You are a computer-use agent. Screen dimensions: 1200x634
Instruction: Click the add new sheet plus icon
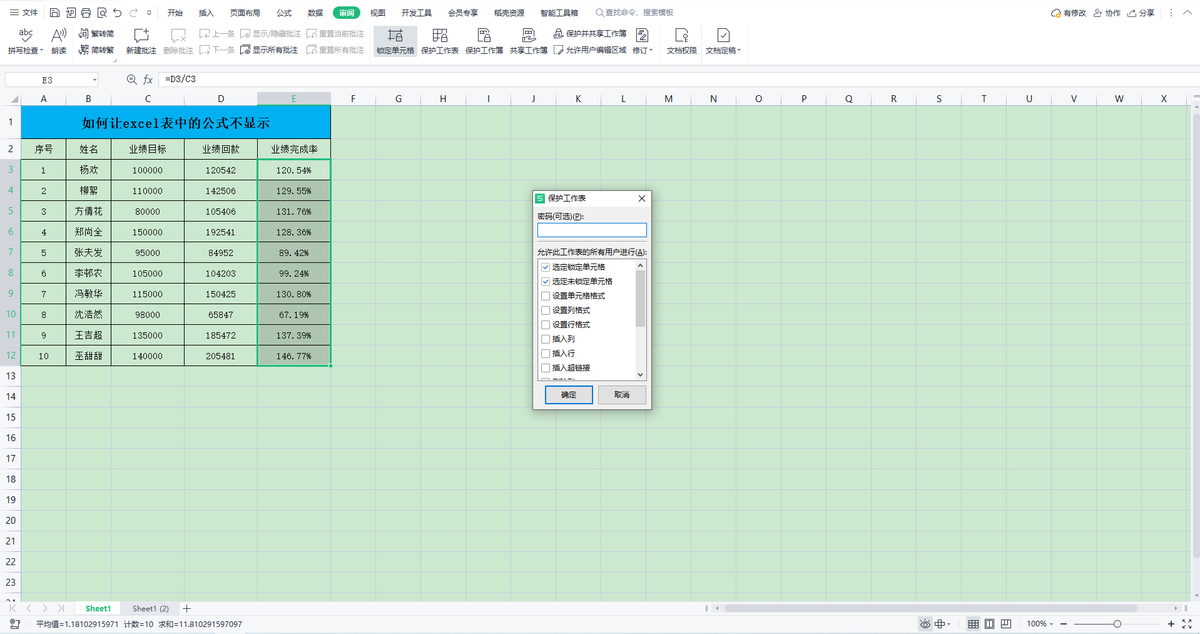(x=186, y=608)
